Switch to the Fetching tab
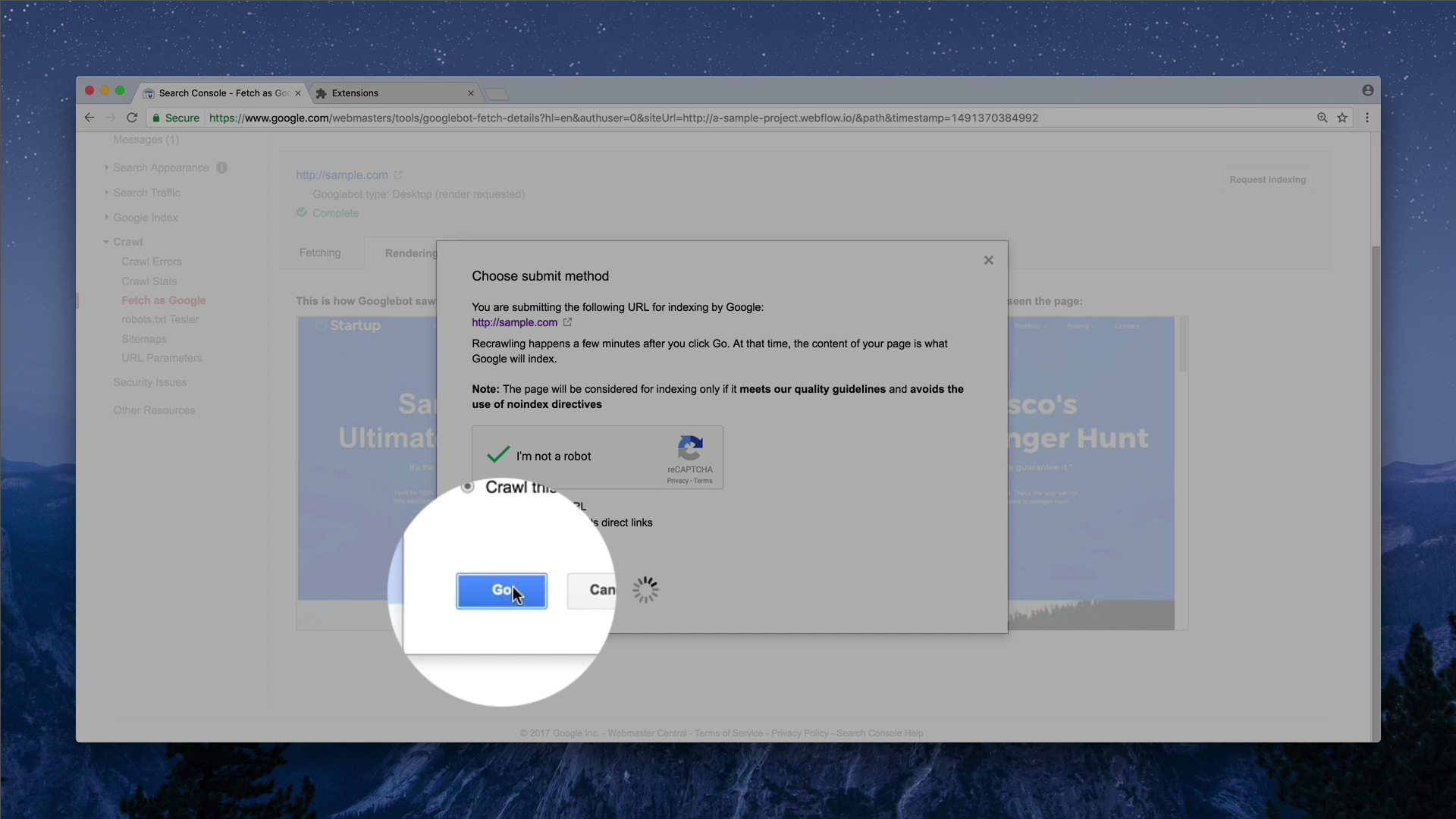1456x819 pixels. tap(320, 253)
